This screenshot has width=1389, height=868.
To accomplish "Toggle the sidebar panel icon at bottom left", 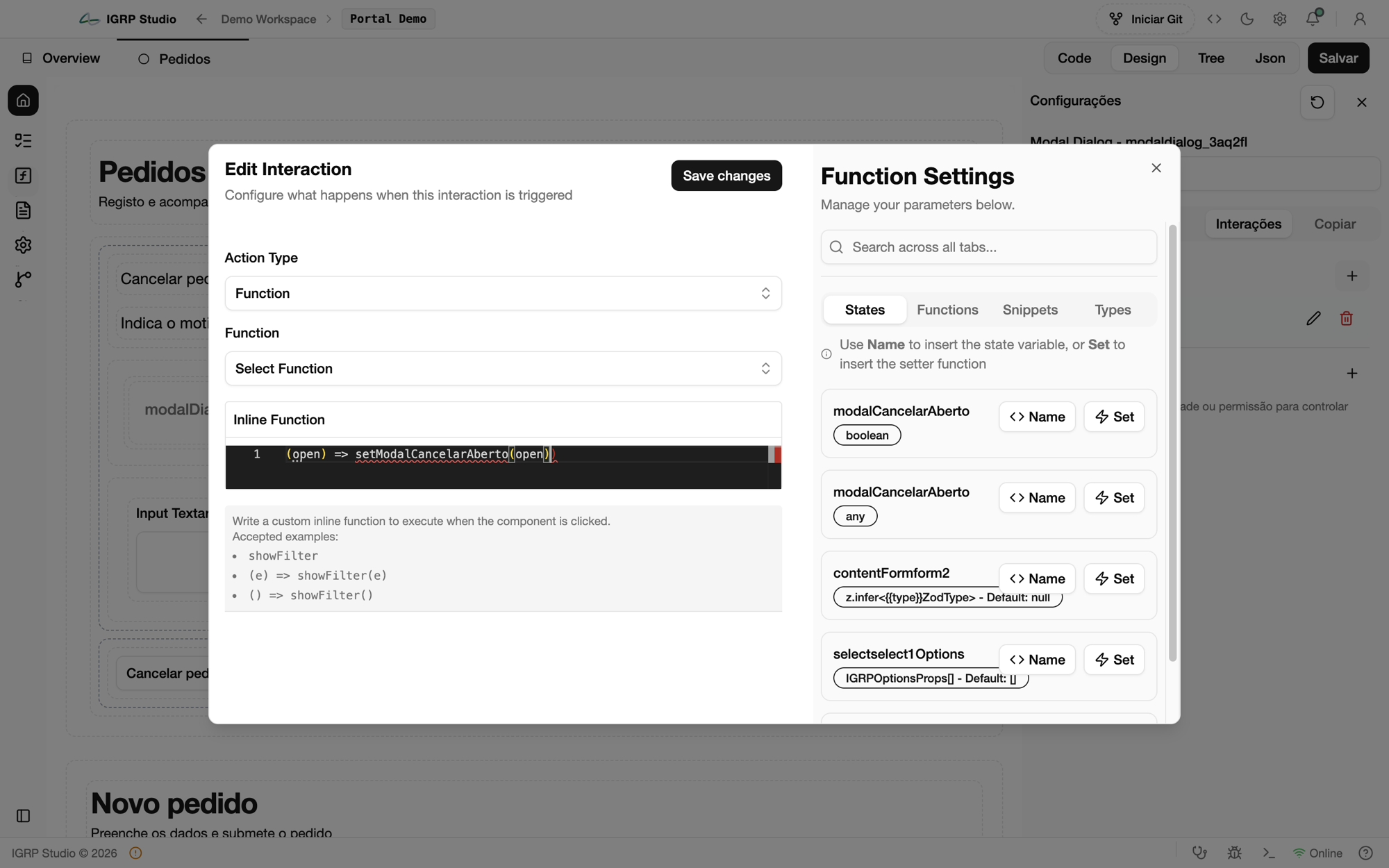I will point(23,816).
